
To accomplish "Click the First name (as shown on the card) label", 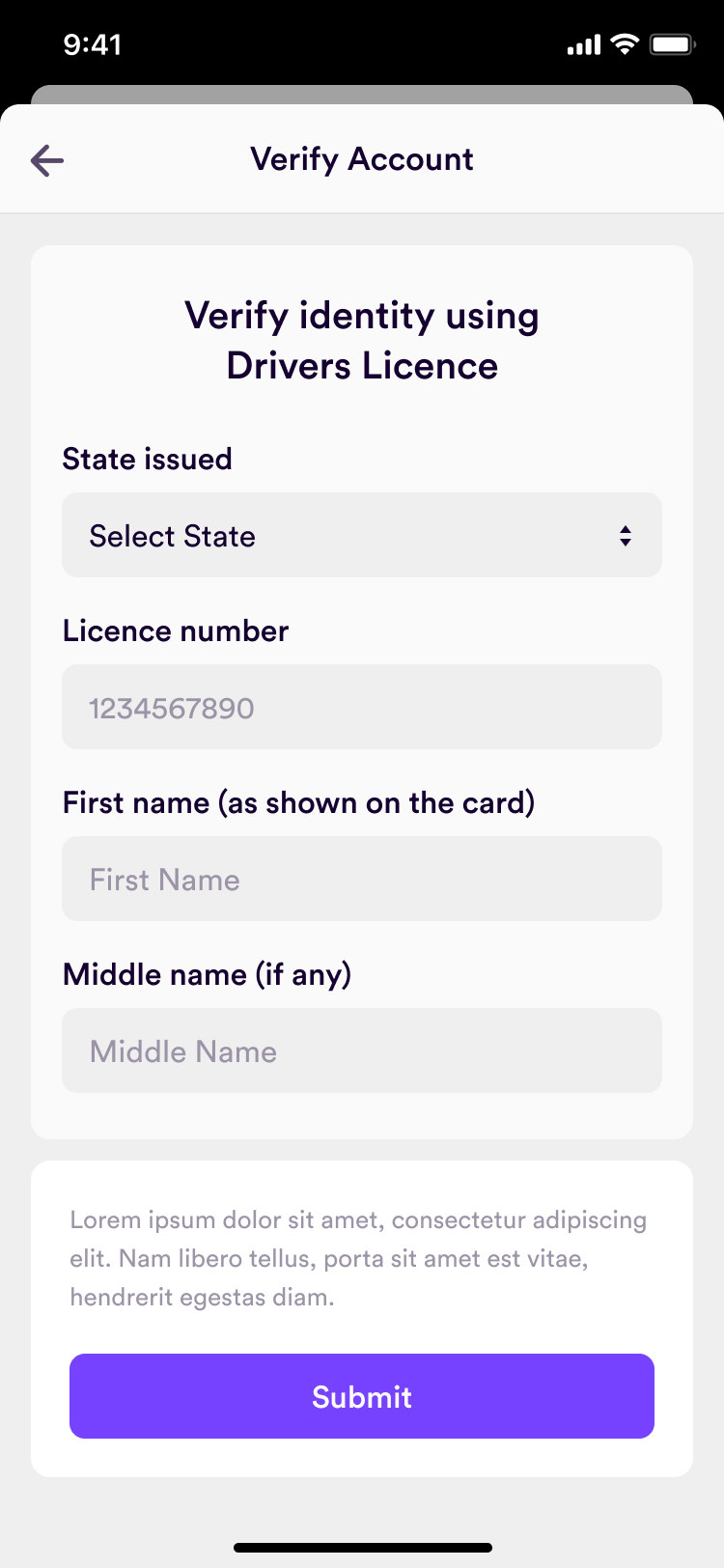I will tap(298, 803).
